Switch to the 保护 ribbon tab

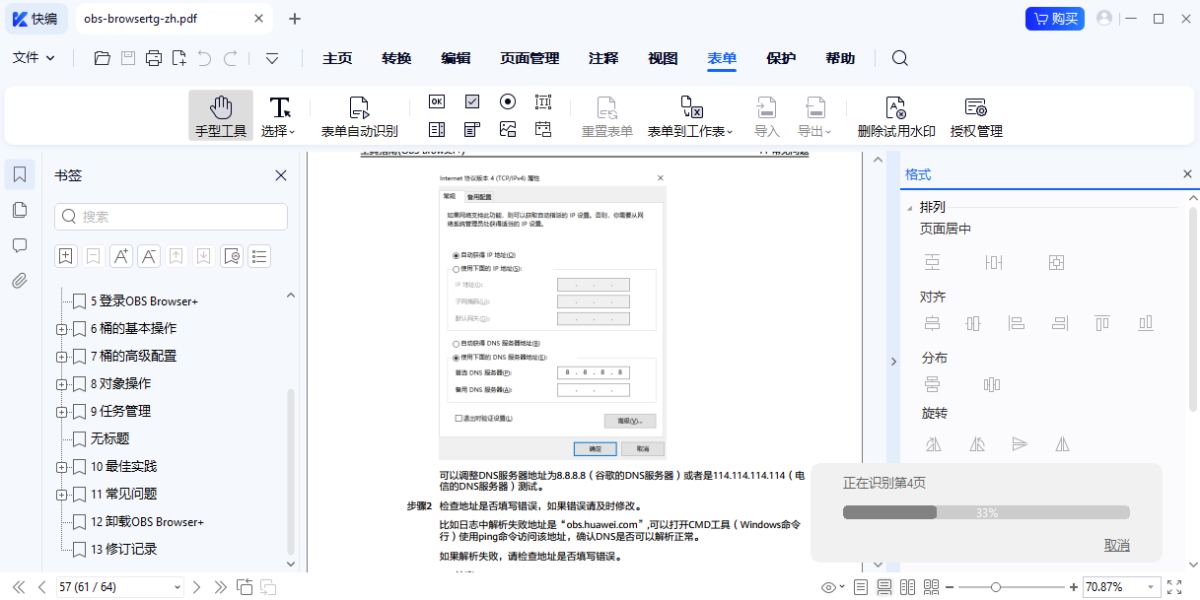pos(781,57)
